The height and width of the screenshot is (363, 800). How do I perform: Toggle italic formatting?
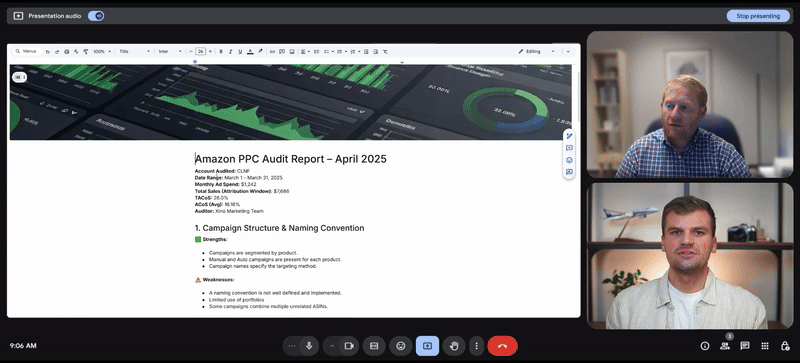pyautogui.click(x=230, y=52)
